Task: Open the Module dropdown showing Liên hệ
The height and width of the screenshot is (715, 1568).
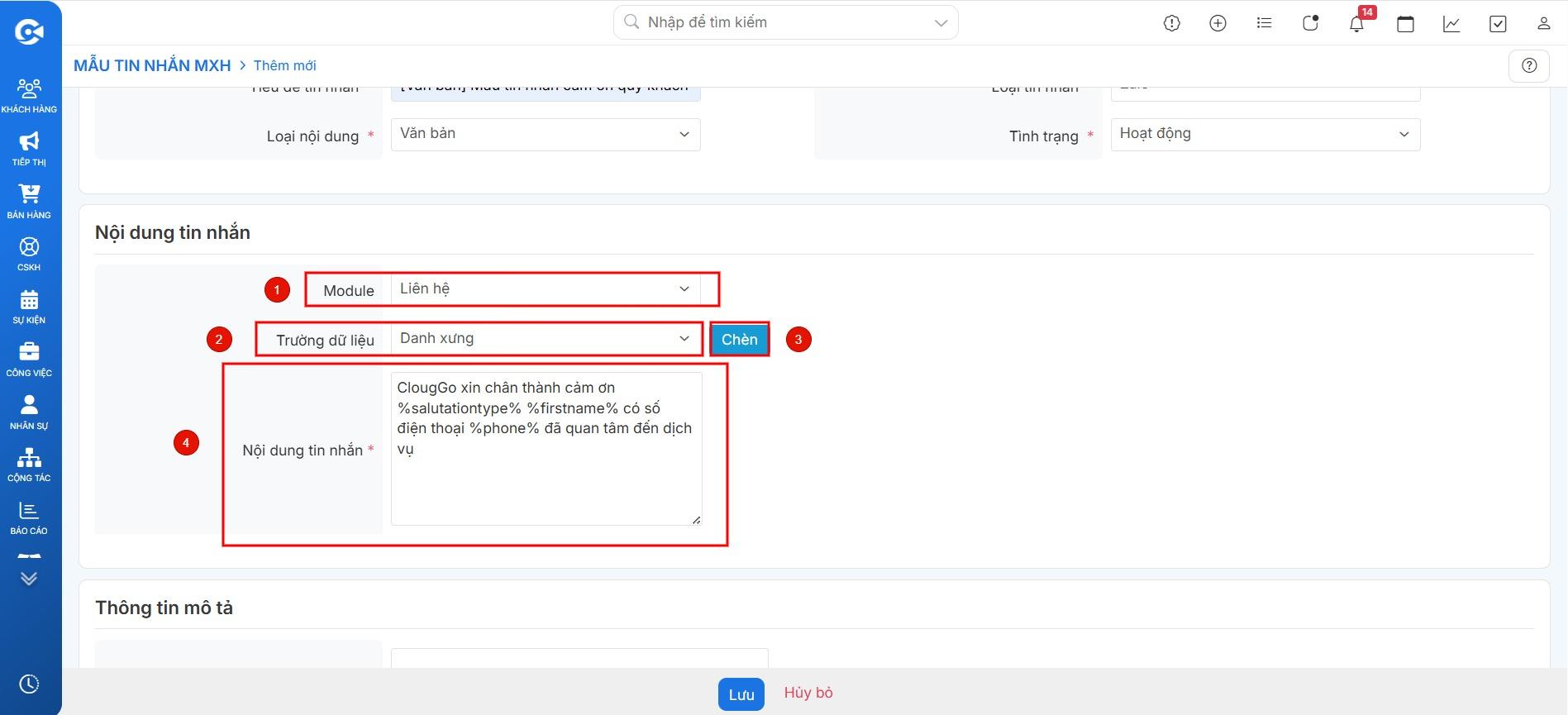Action: click(546, 289)
